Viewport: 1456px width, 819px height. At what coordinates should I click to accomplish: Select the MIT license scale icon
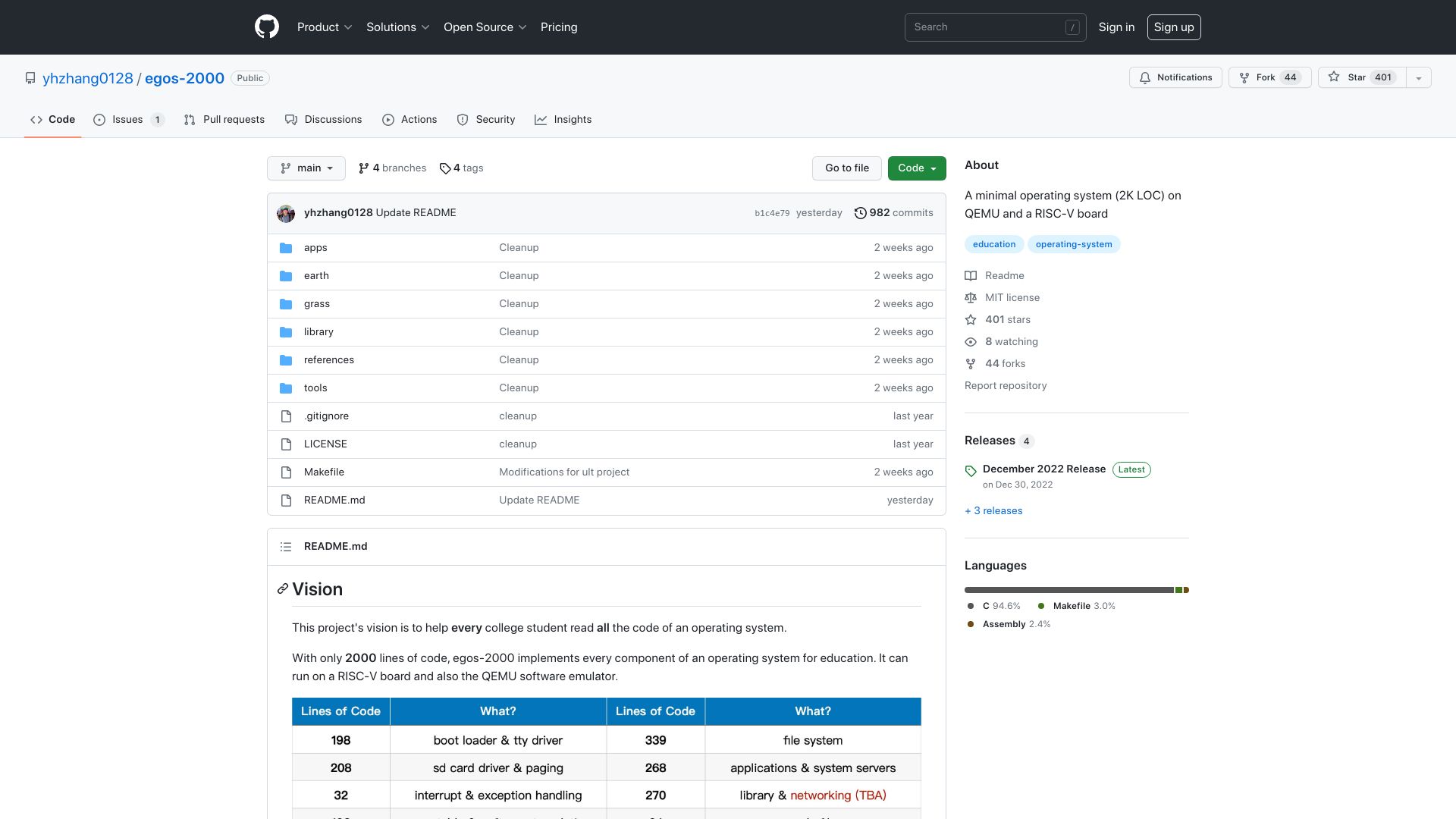(x=971, y=298)
